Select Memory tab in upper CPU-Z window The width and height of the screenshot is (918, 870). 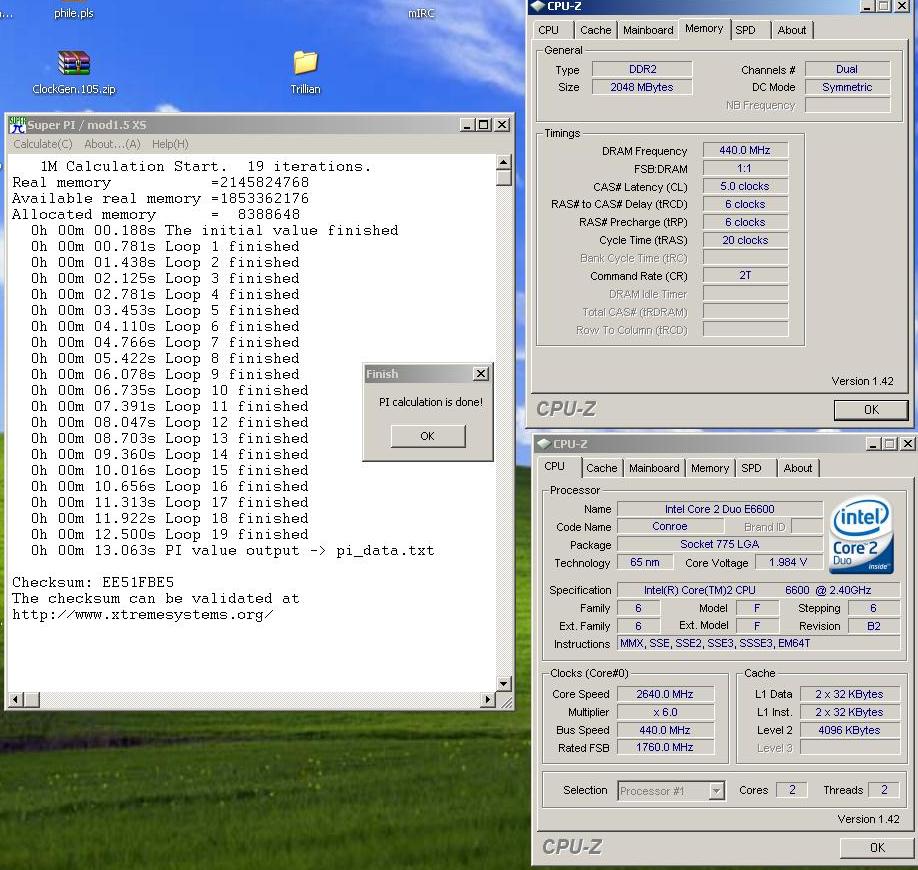tap(704, 28)
